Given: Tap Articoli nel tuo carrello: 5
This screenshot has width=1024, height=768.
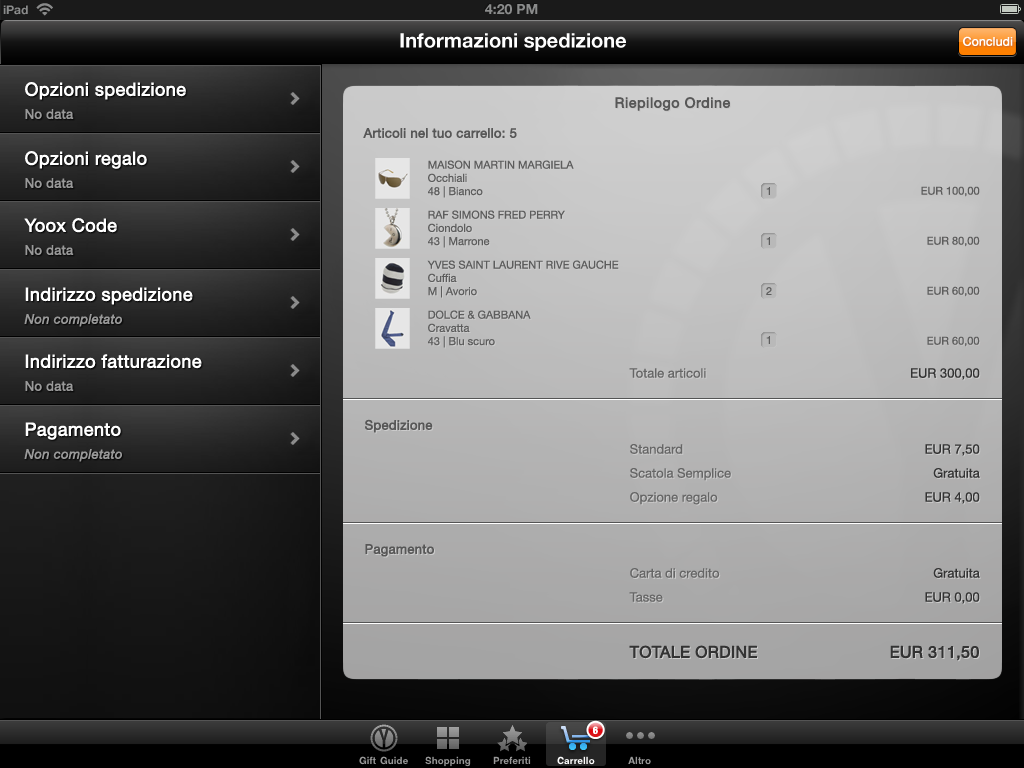Looking at the screenshot, I should click(440, 133).
